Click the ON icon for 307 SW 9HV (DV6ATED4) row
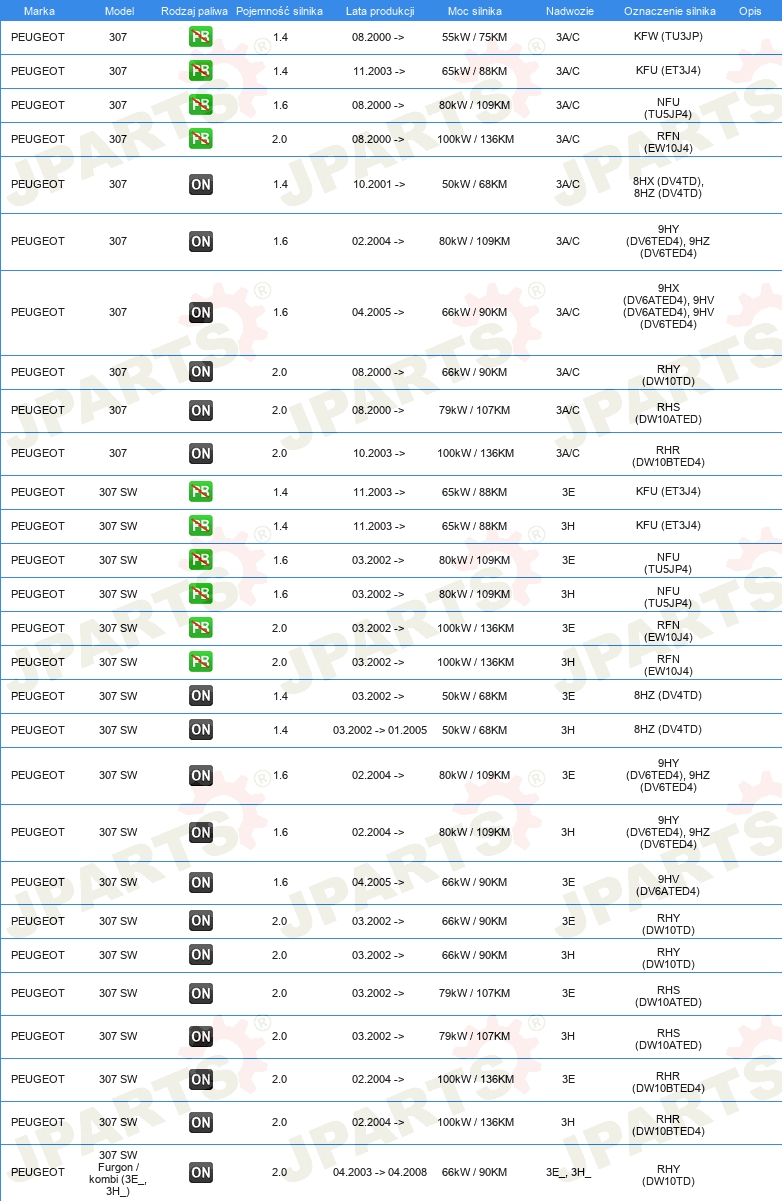 pyautogui.click(x=201, y=882)
